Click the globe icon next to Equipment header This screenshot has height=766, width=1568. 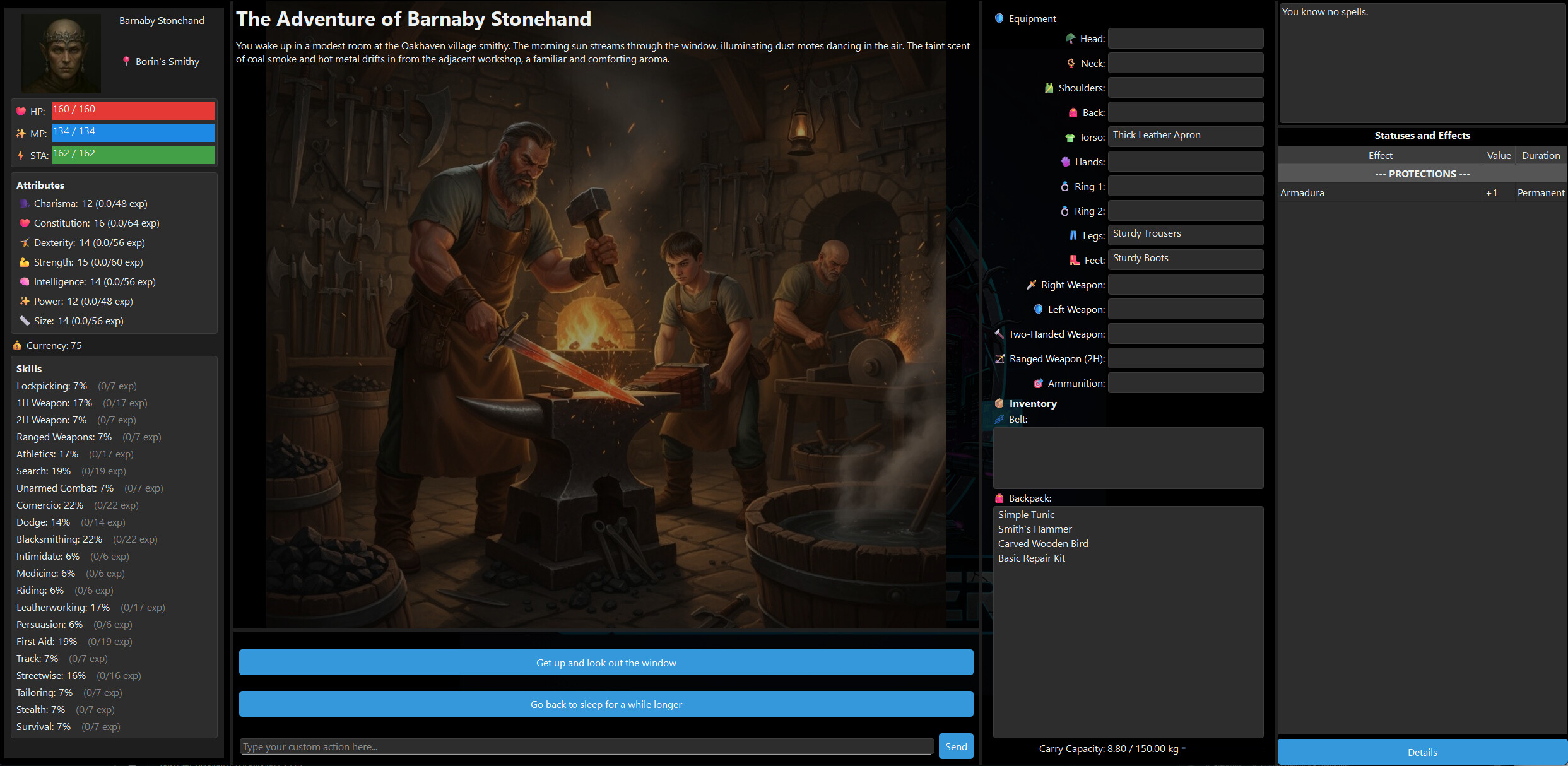tap(999, 19)
